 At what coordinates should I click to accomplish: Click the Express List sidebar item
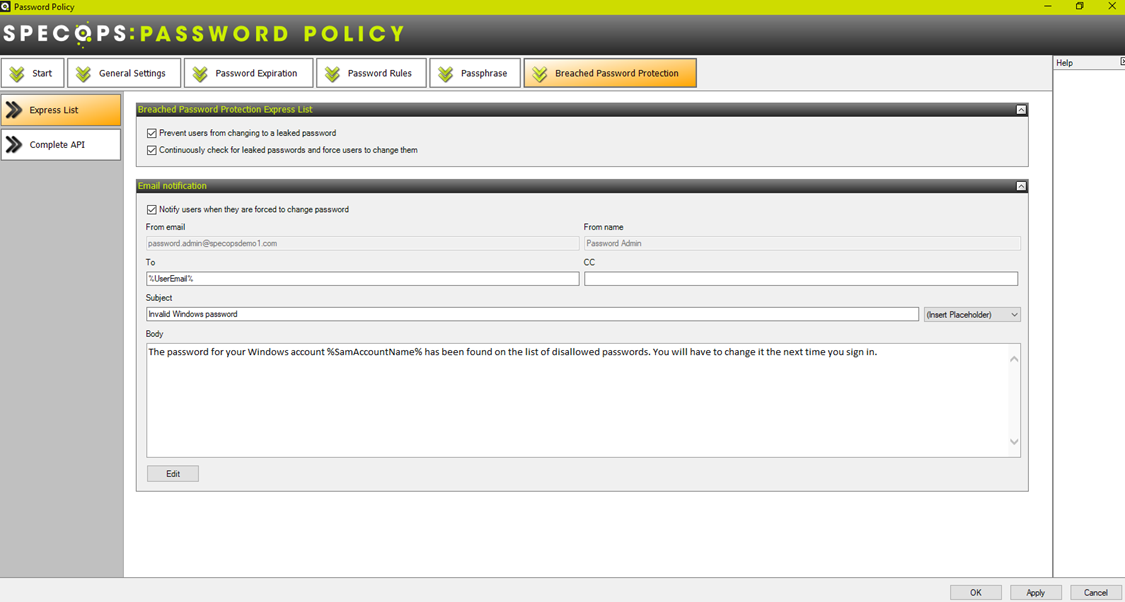pyautogui.click(x=61, y=110)
